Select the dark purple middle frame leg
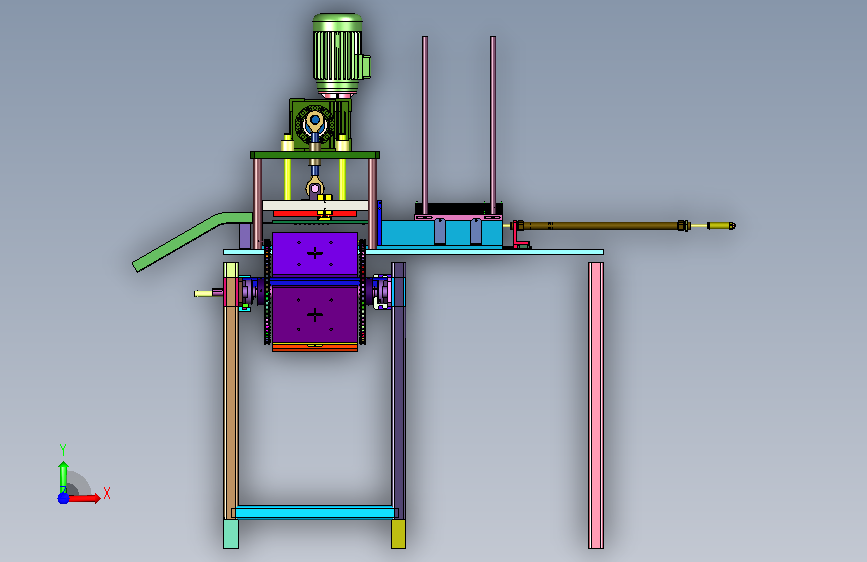This screenshot has height=562, width=867. coord(398,391)
